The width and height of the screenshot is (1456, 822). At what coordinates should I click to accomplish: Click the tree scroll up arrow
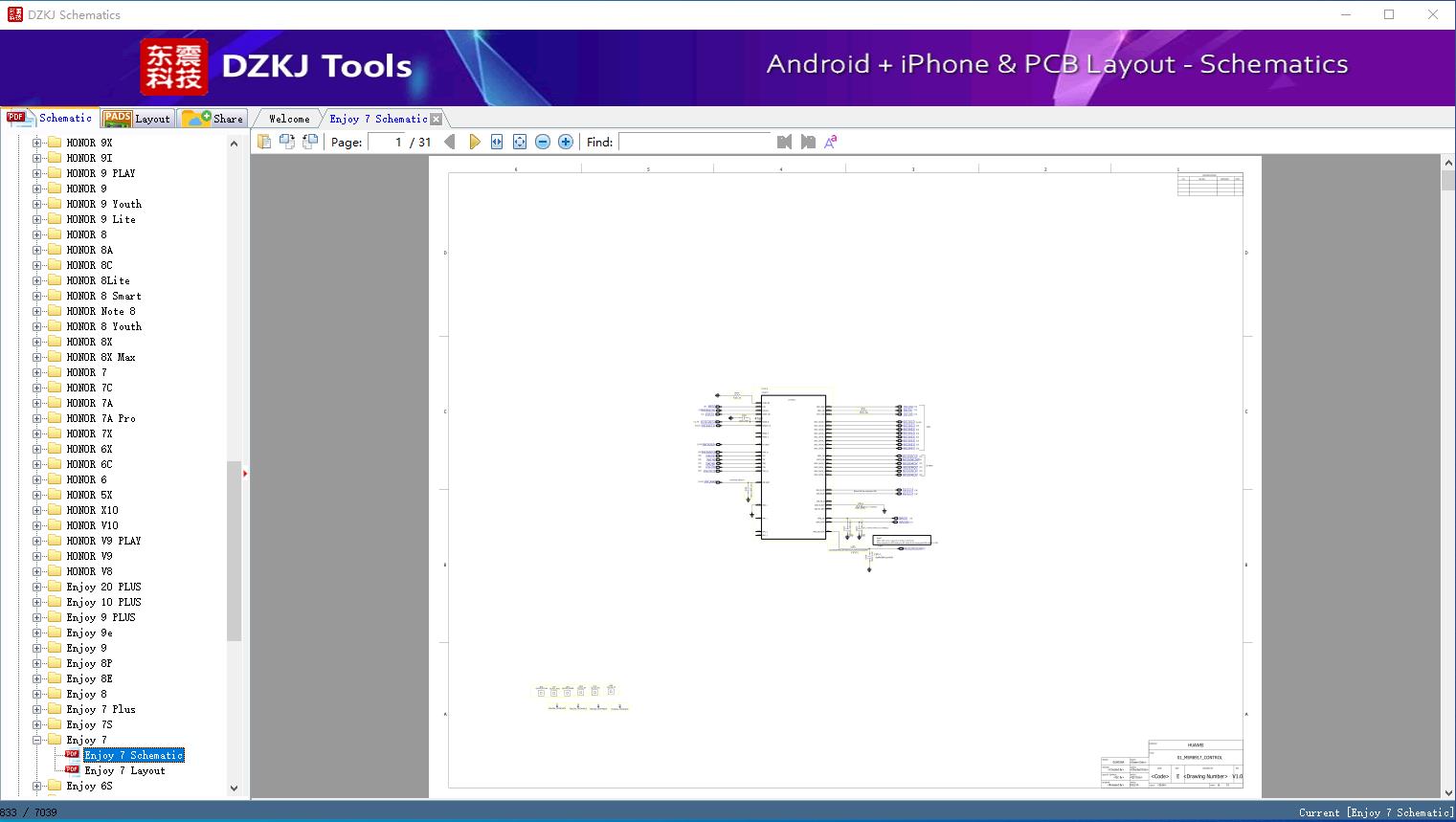pyautogui.click(x=234, y=144)
